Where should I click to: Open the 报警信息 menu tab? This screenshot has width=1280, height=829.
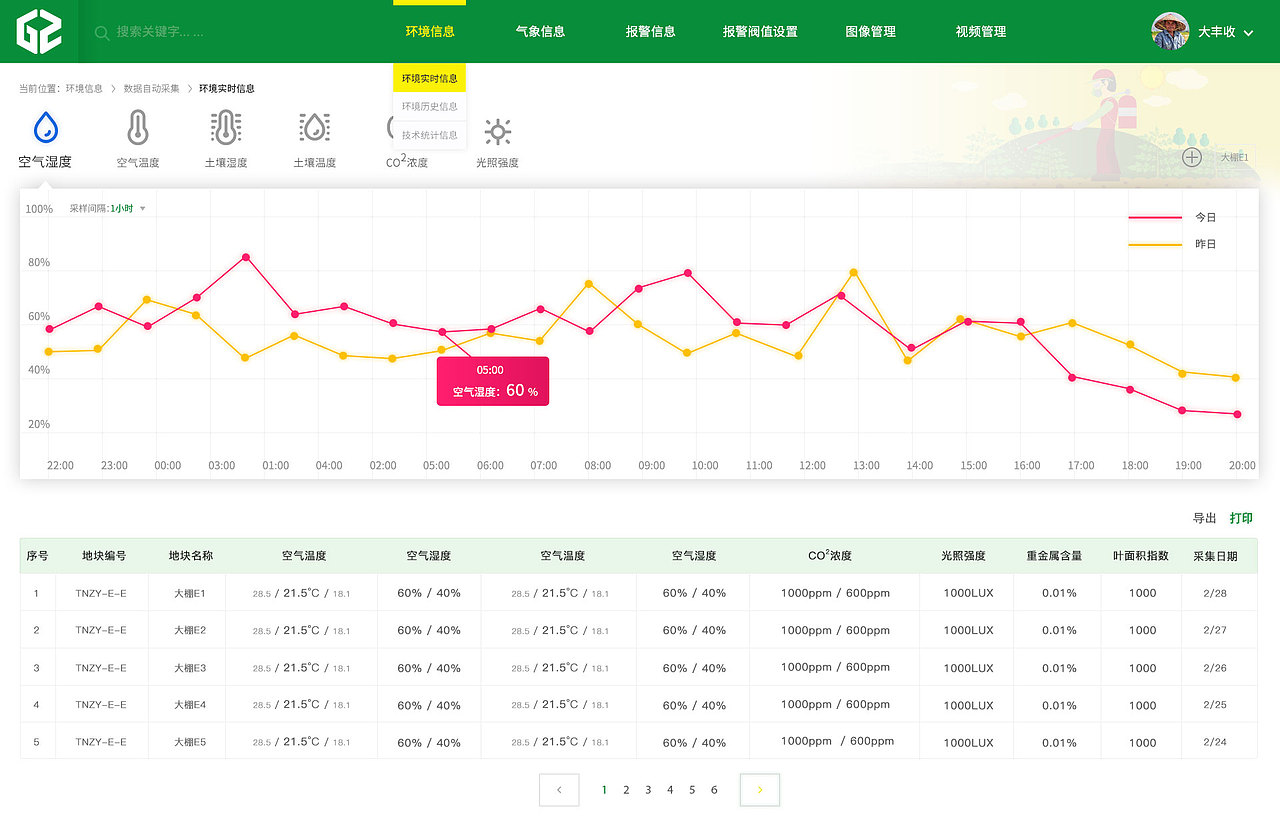[650, 32]
